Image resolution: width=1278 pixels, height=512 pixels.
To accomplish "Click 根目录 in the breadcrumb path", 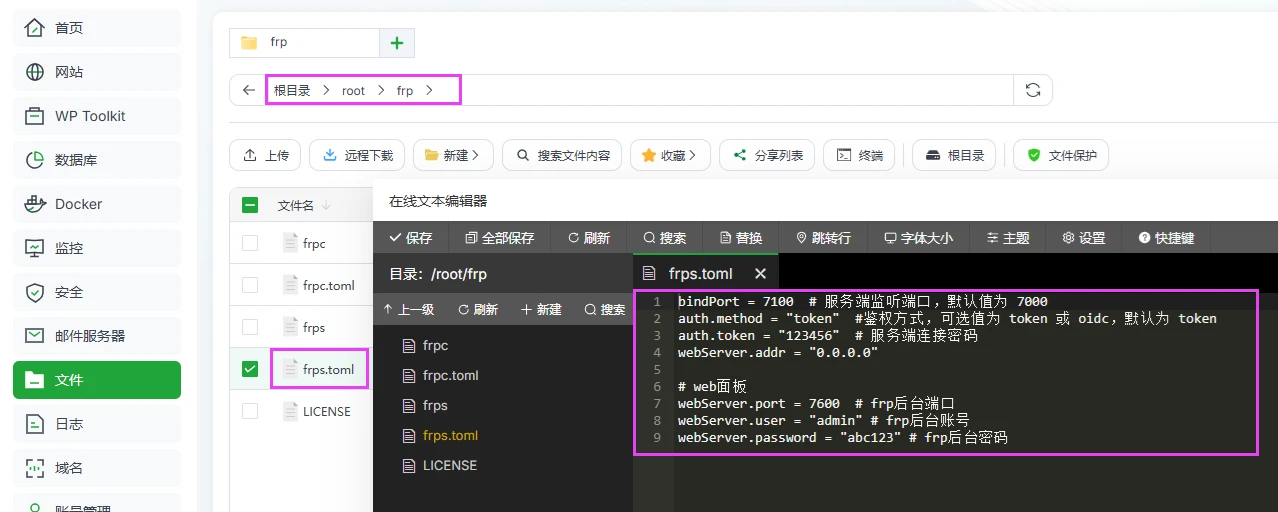I will click(292, 90).
